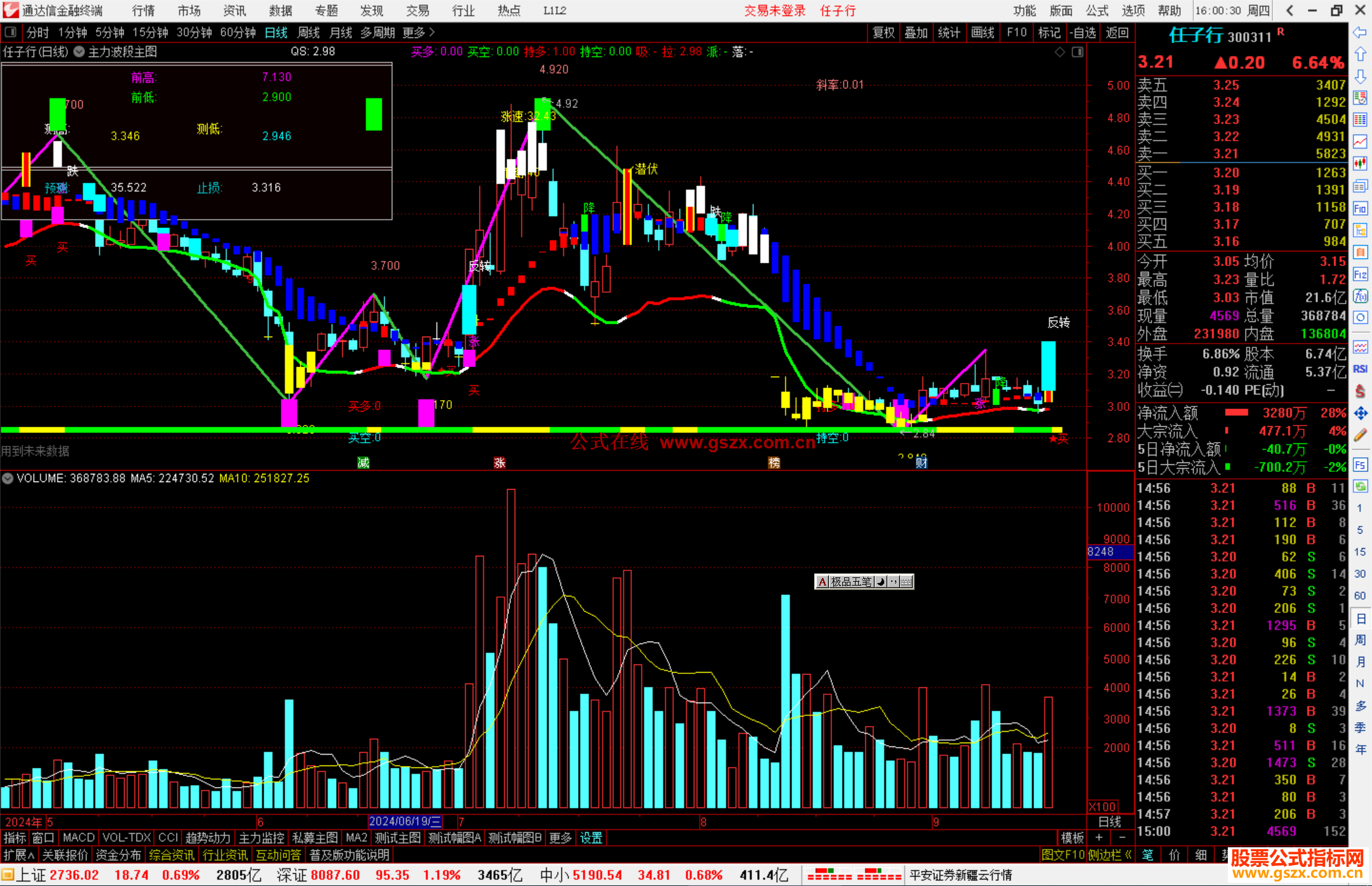
Task: Collapse the 侧边栏 sidebar chevron
Action: tap(1128, 855)
